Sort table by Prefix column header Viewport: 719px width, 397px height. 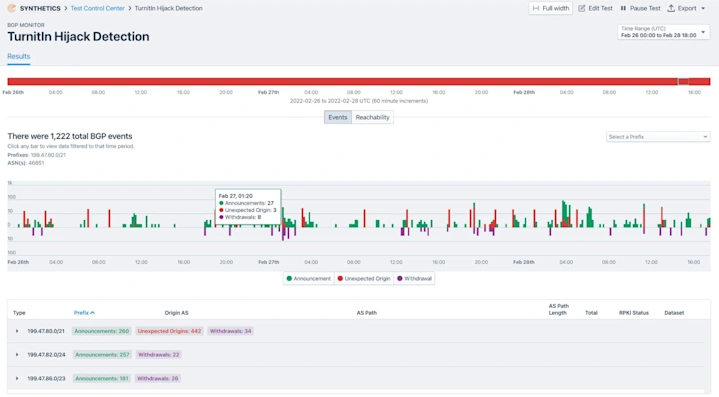(84, 313)
